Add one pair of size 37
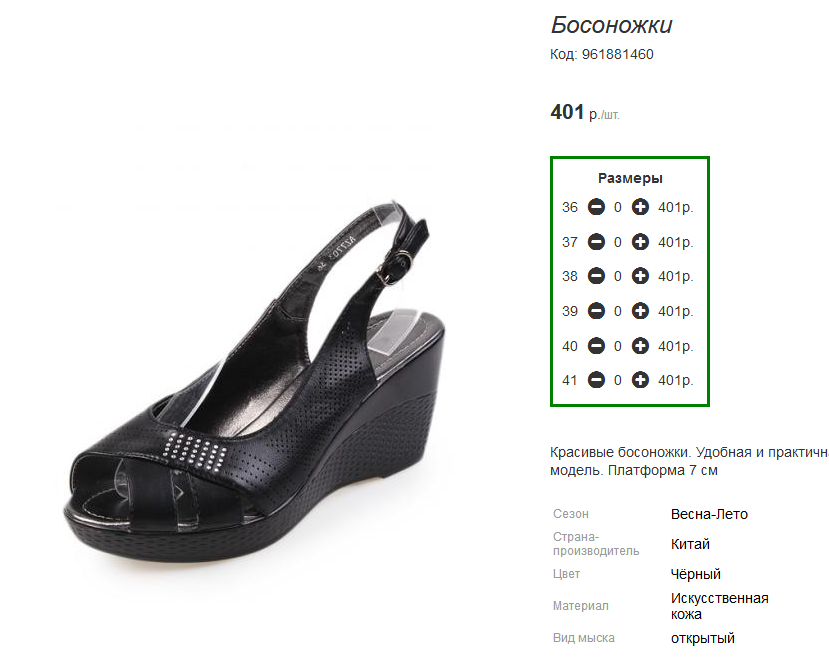 coord(640,242)
